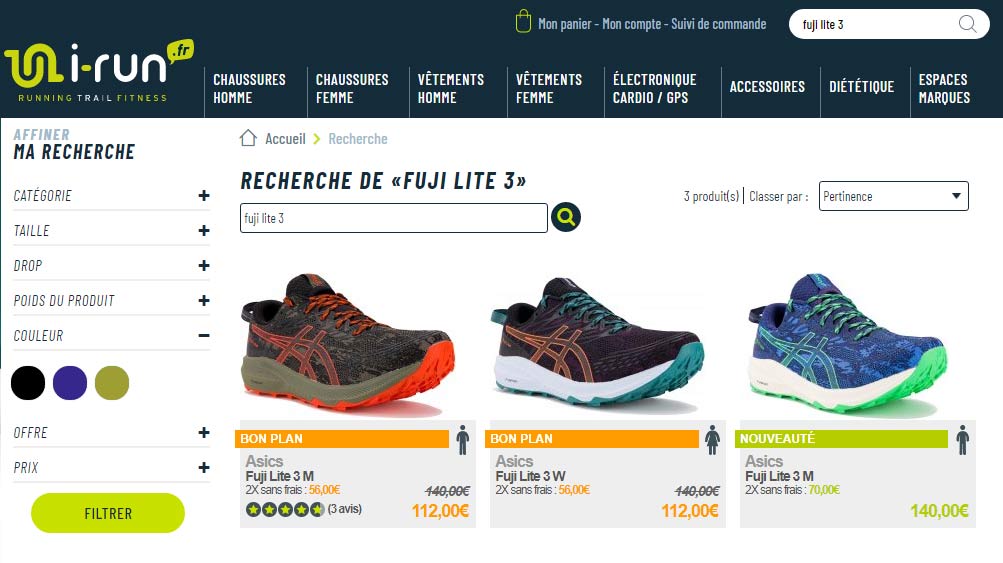
Task: Click the five-star rating on Fuji Lite 3 M
Action: (285, 509)
